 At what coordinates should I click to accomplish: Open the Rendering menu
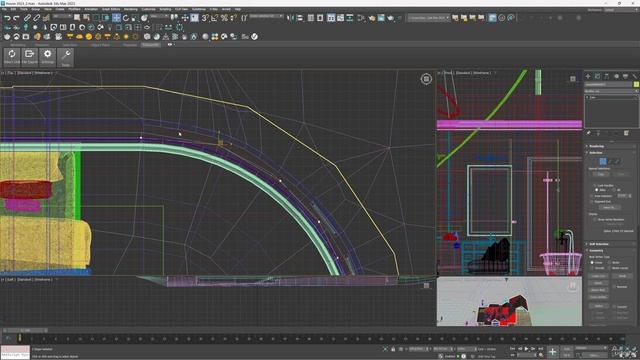(x=131, y=9)
